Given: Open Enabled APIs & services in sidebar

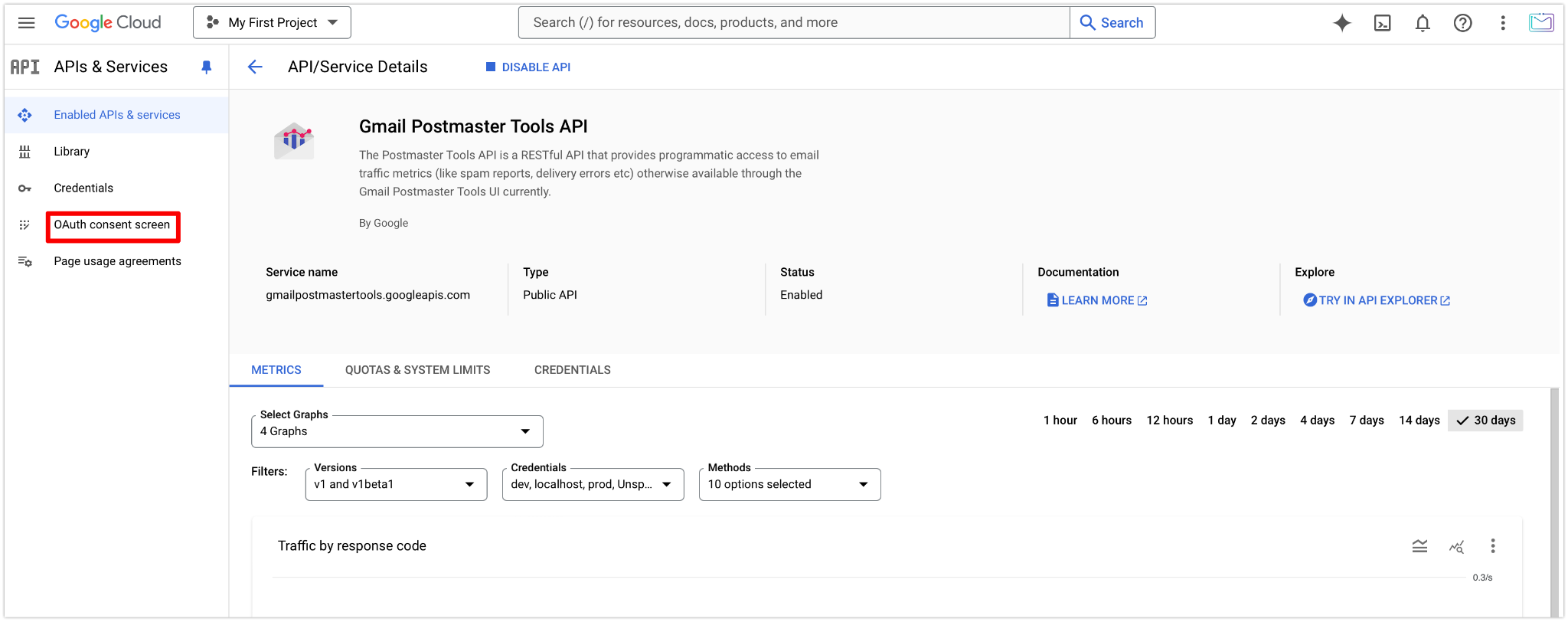Looking at the screenshot, I should coord(116,115).
